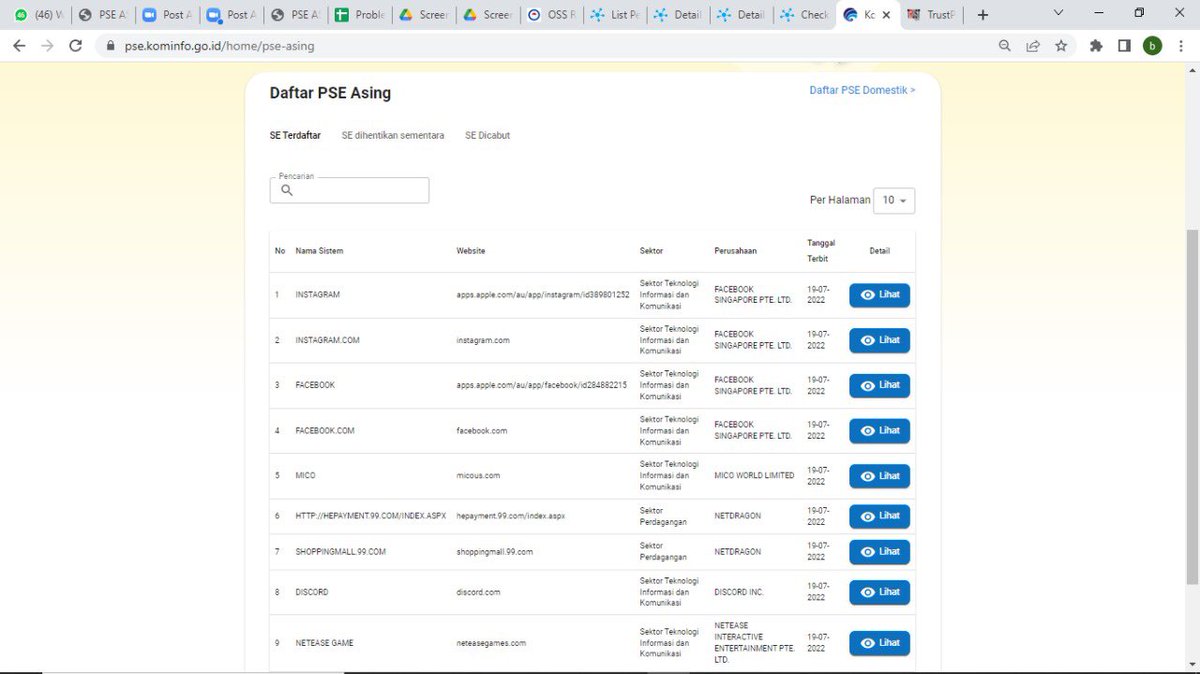The image size is (1200, 674).
Task: Click the browser forward arrow
Action: [x=46, y=46]
